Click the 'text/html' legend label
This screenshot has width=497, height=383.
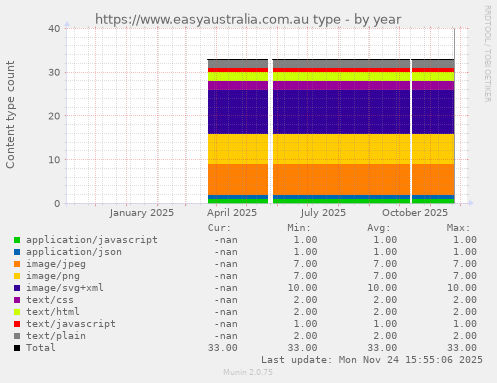click(x=53, y=312)
